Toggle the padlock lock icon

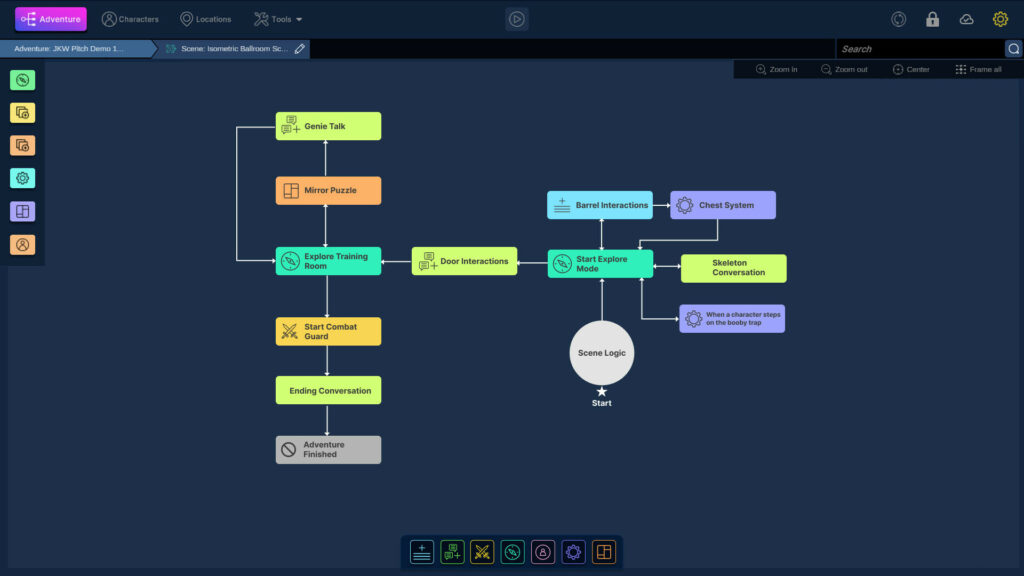pyautogui.click(x=932, y=19)
